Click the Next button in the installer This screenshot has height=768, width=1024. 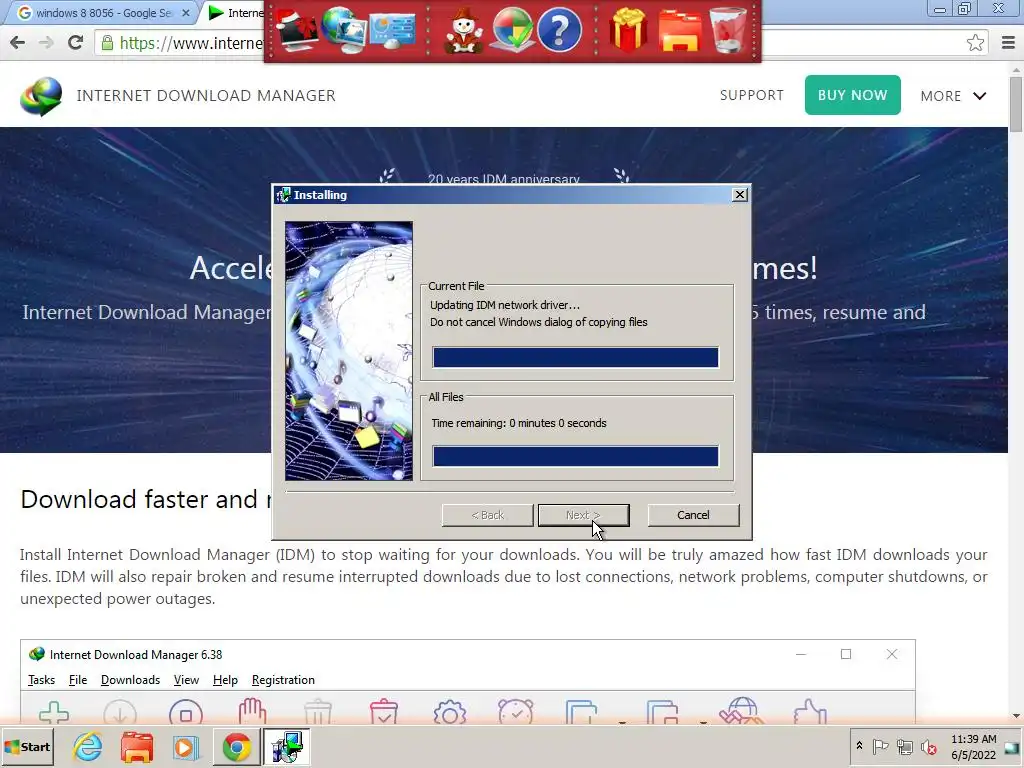[583, 515]
